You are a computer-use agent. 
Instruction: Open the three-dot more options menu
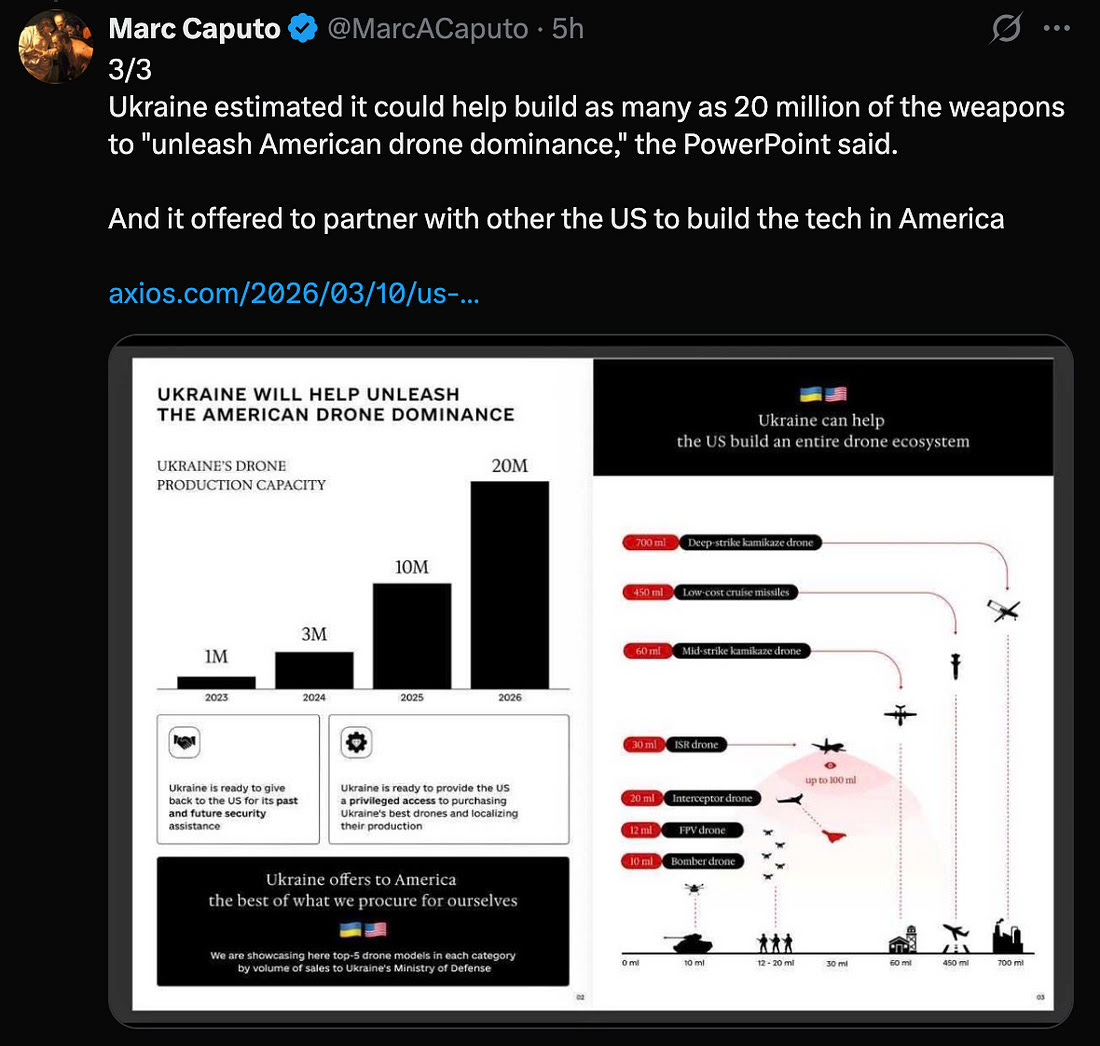1056,29
